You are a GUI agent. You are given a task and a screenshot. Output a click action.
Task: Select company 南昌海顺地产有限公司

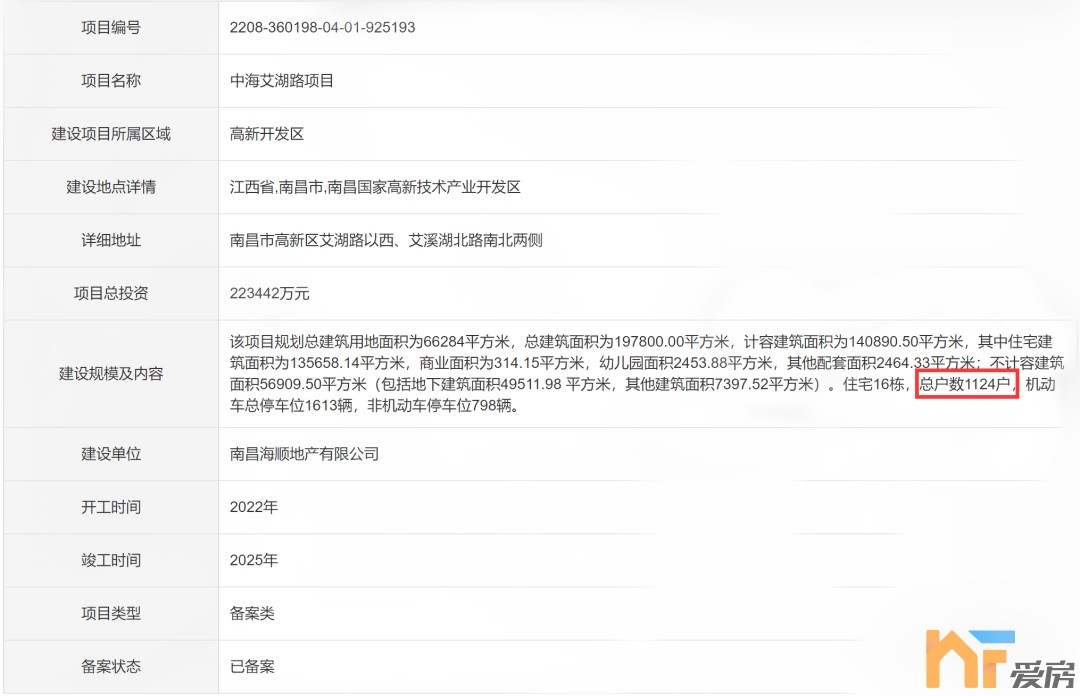coord(304,453)
